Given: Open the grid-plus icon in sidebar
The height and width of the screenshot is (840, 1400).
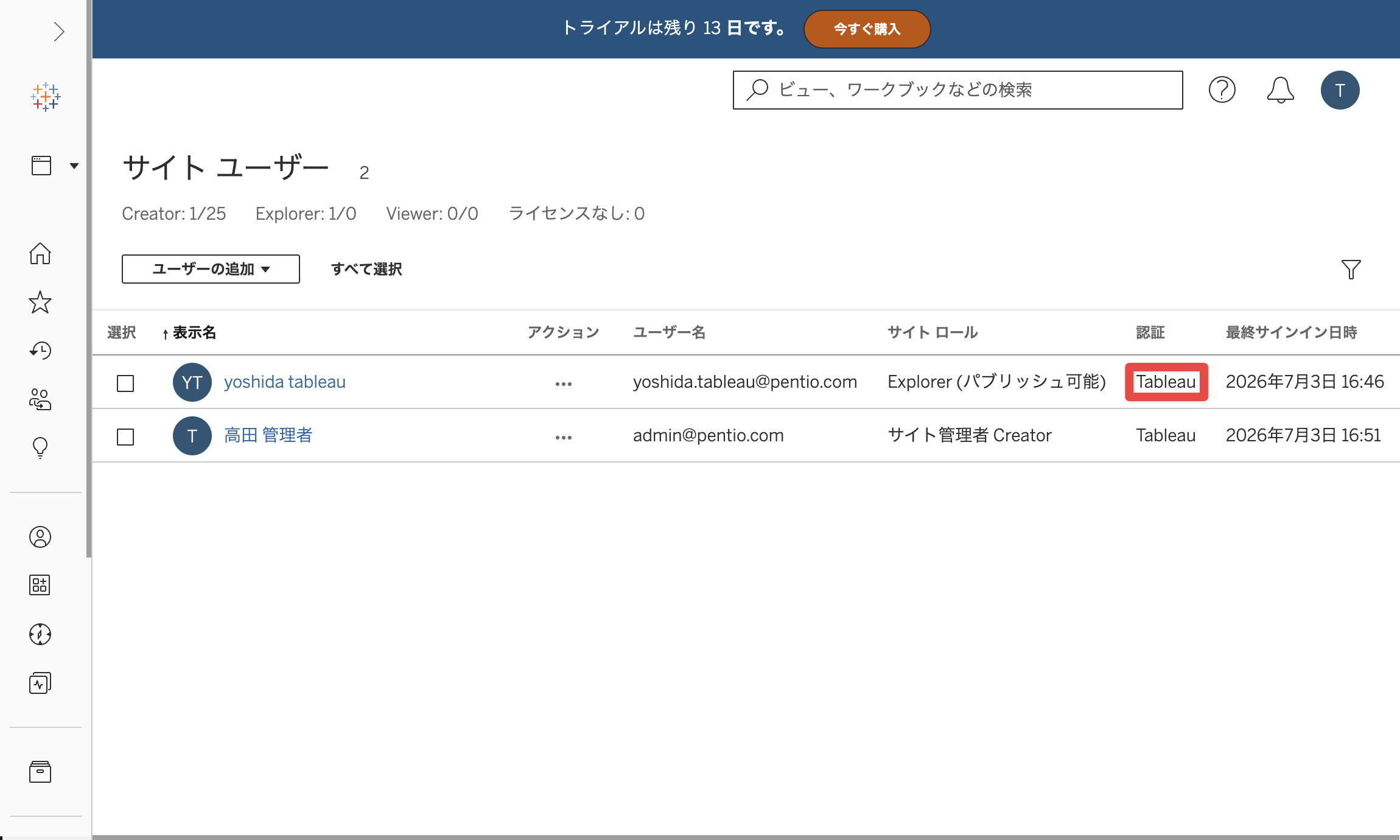Looking at the screenshot, I should [40, 586].
